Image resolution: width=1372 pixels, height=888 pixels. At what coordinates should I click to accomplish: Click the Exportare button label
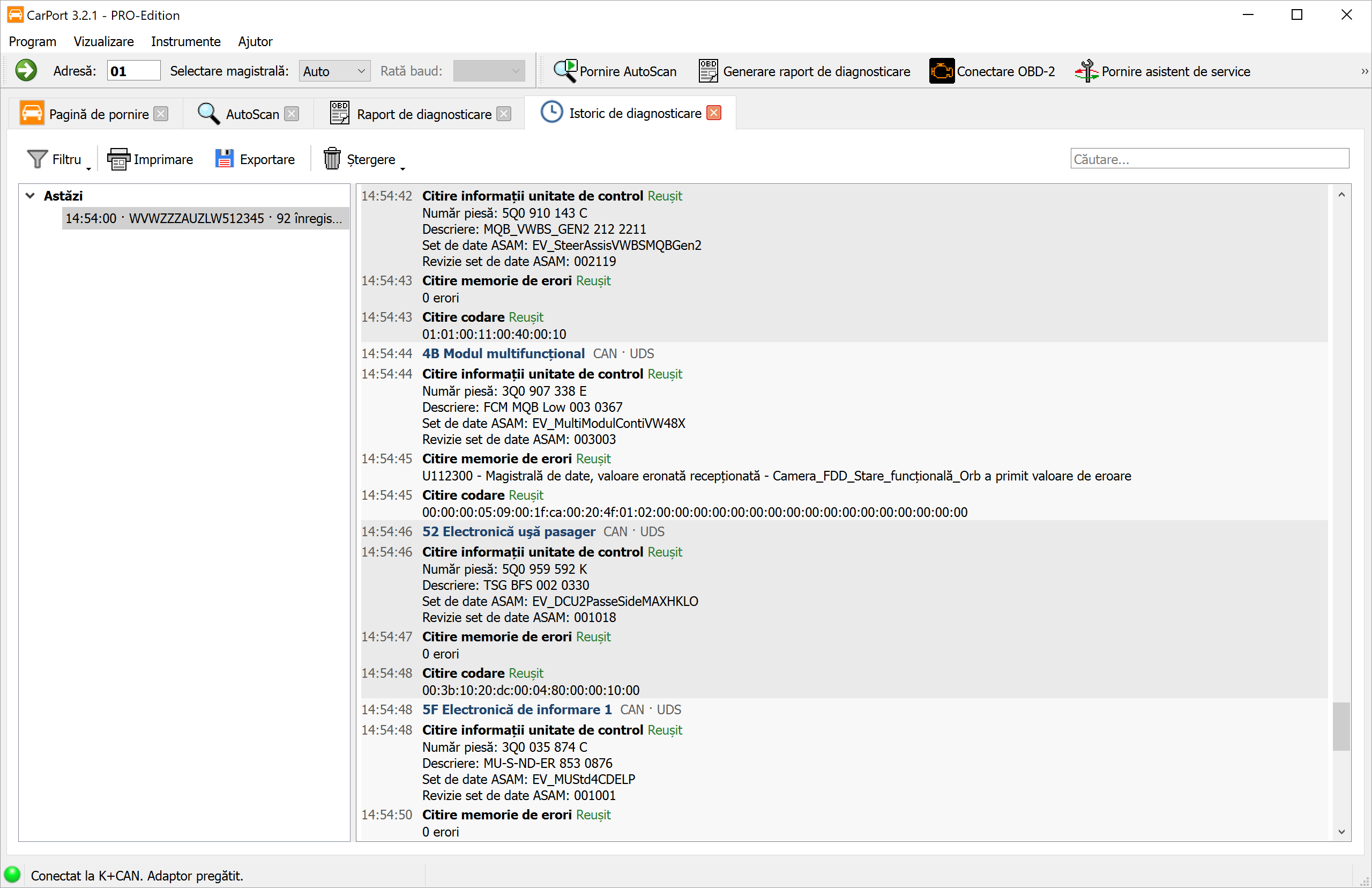point(267,159)
